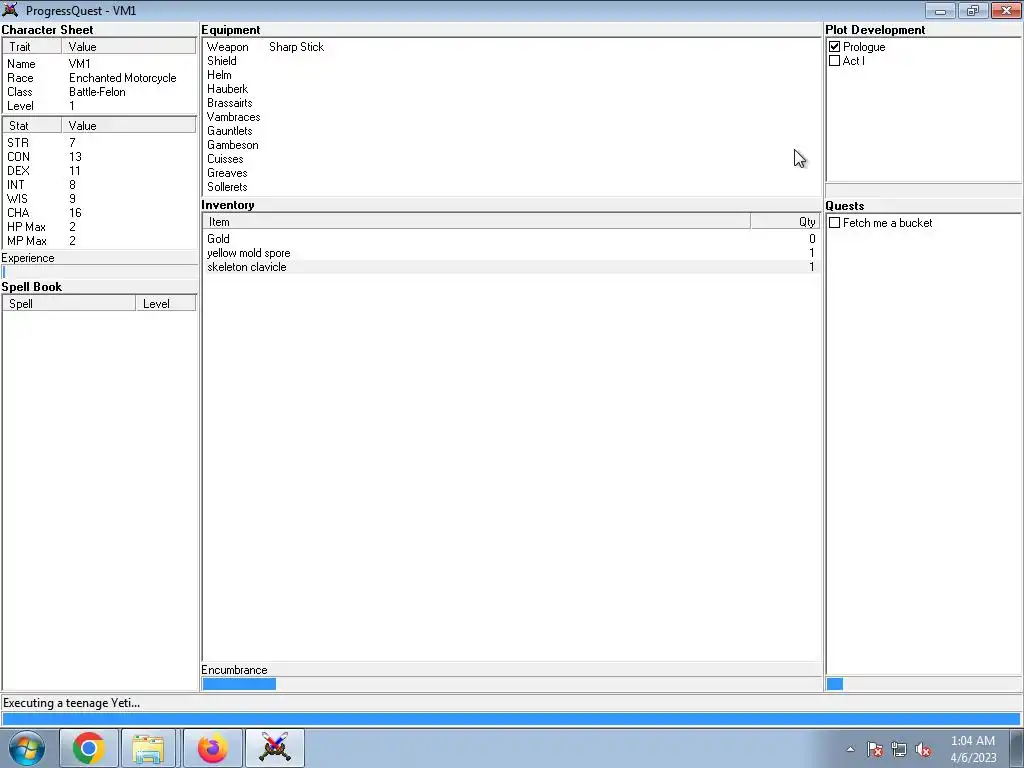Open Action Center flag tray icon

(875, 749)
